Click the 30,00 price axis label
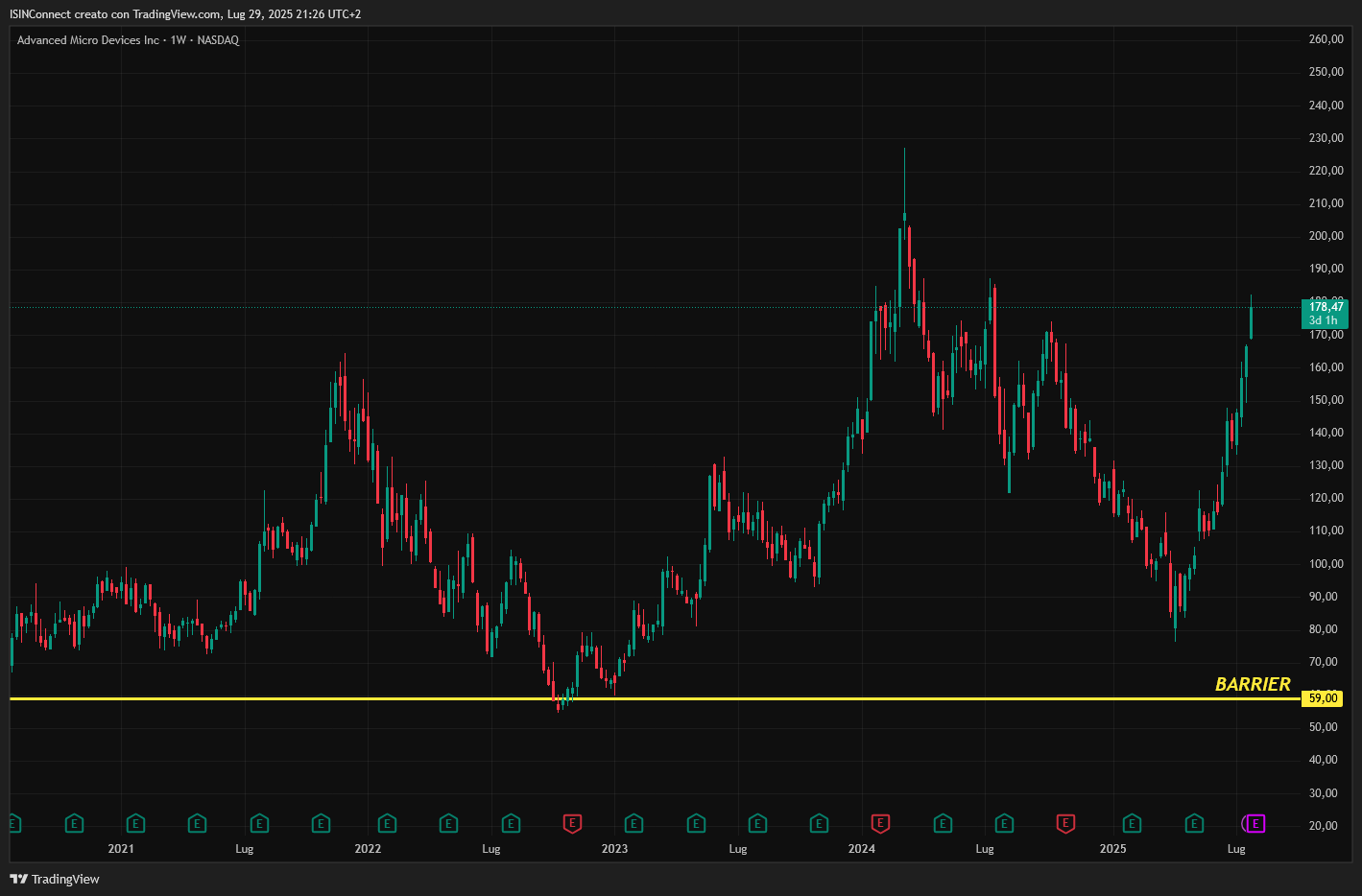Viewport: 1362px width, 896px height. 1324,793
